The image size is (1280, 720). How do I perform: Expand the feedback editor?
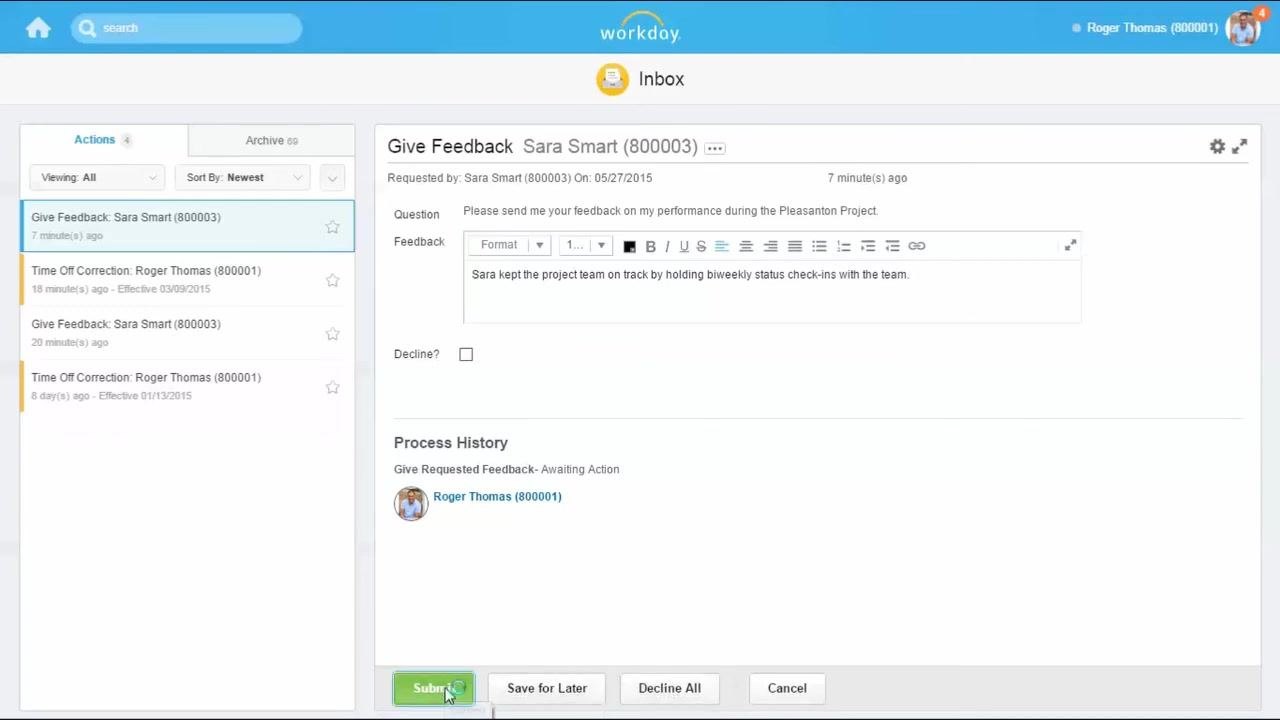(1070, 245)
